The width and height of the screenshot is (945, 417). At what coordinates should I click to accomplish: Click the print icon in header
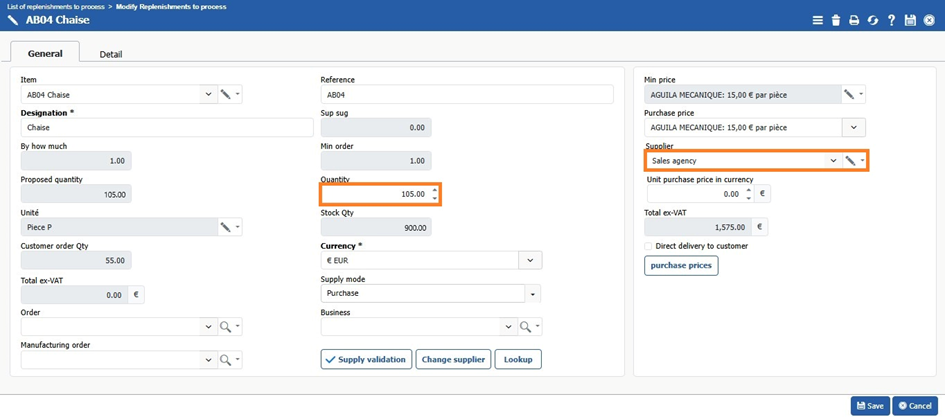[854, 20]
